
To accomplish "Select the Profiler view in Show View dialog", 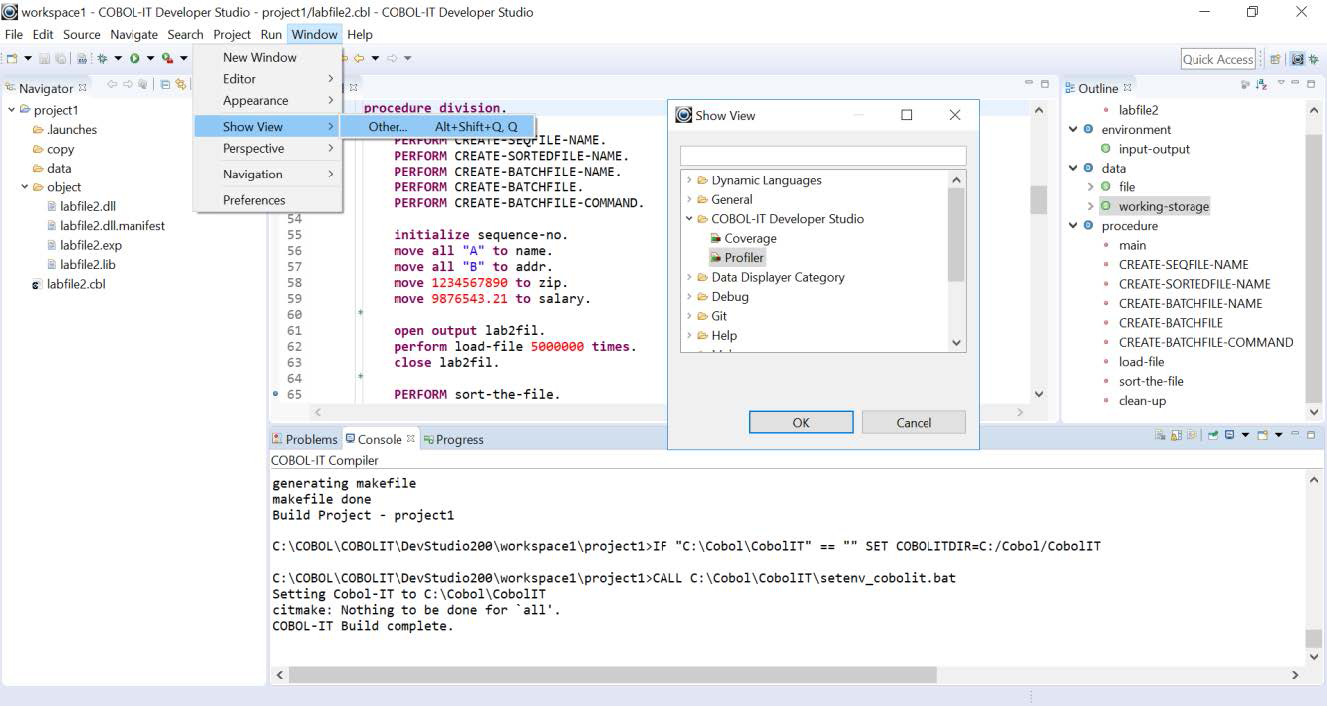I will click(x=743, y=257).
